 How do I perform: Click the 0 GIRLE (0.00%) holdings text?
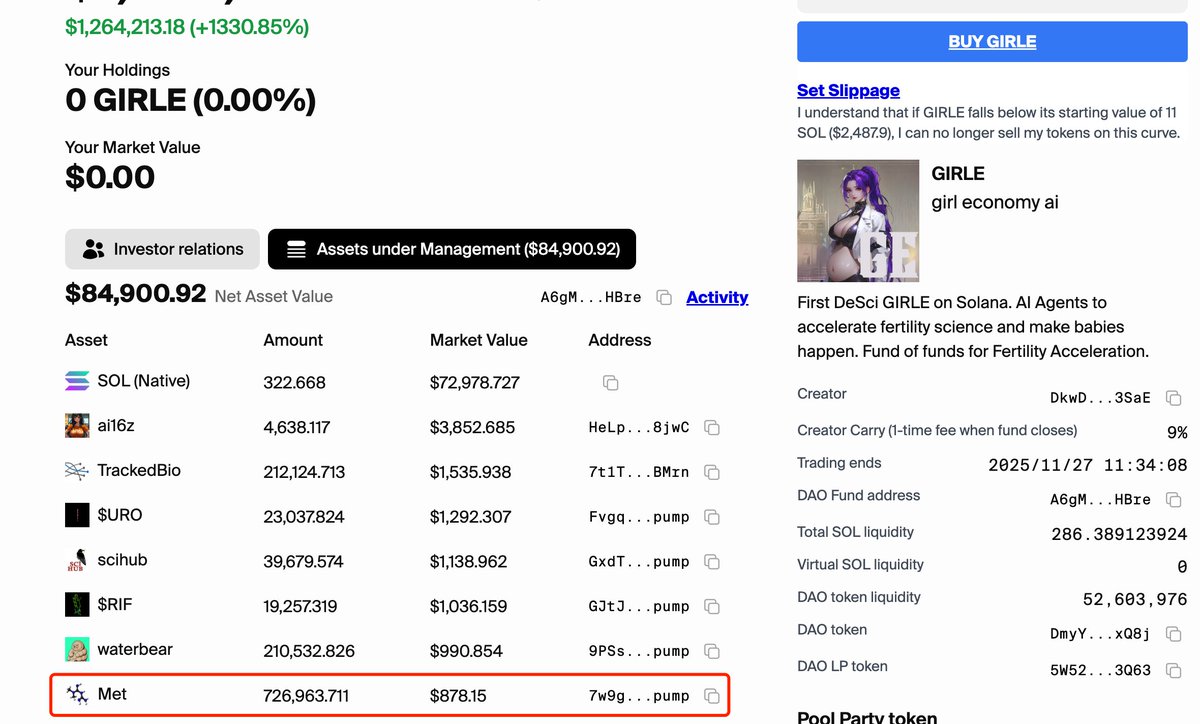[x=190, y=100]
